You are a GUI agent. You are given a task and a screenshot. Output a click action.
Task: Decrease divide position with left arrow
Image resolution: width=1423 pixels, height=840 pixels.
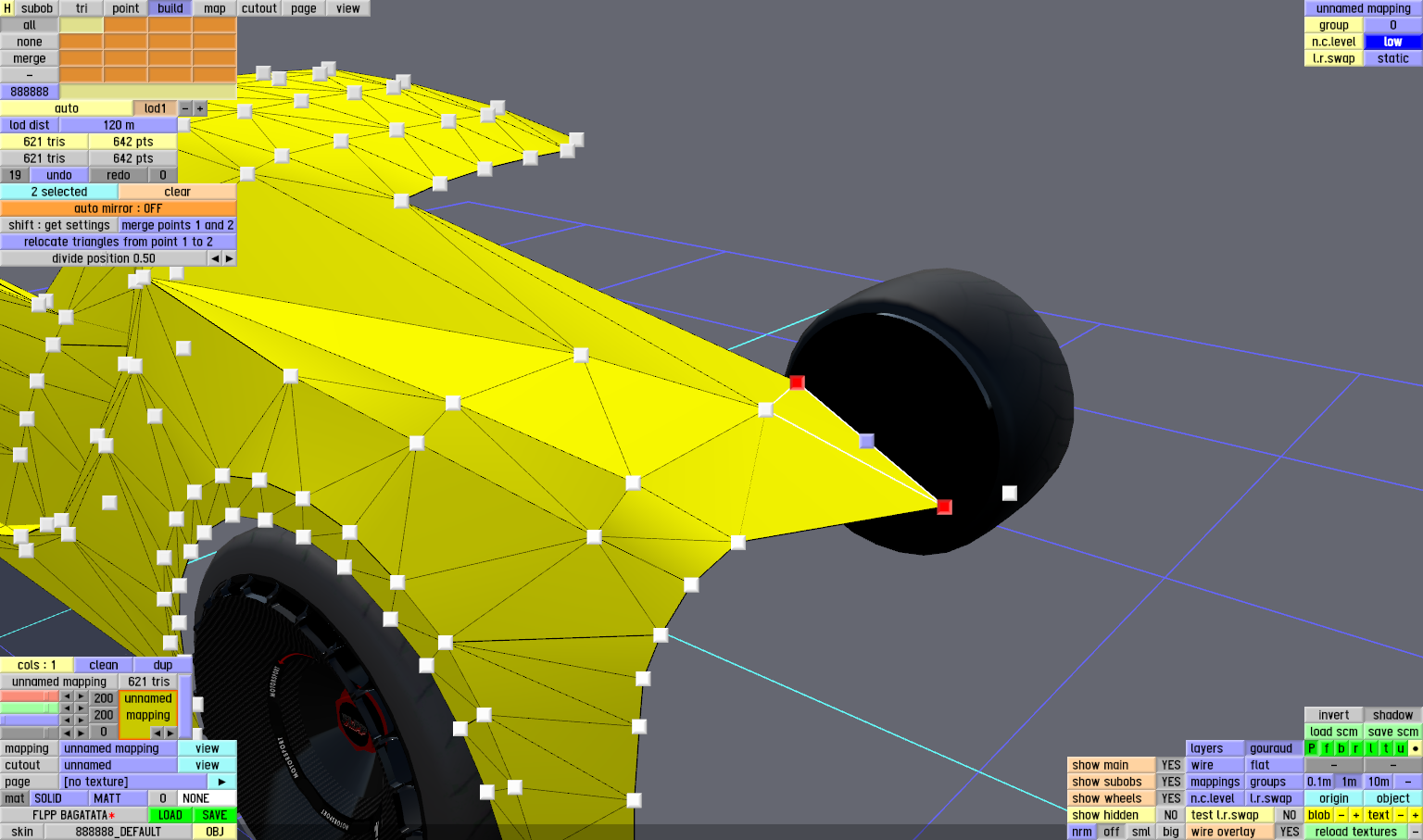tap(215, 258)
